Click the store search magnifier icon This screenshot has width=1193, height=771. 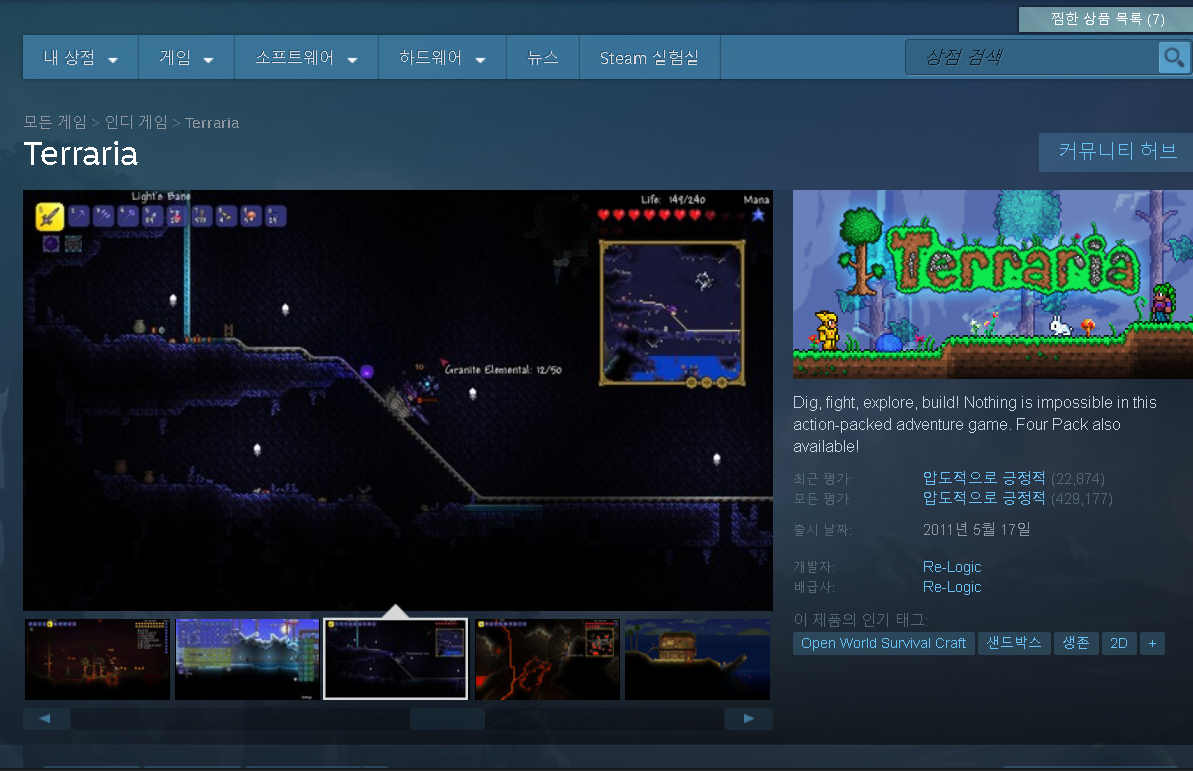[1174, 57]
